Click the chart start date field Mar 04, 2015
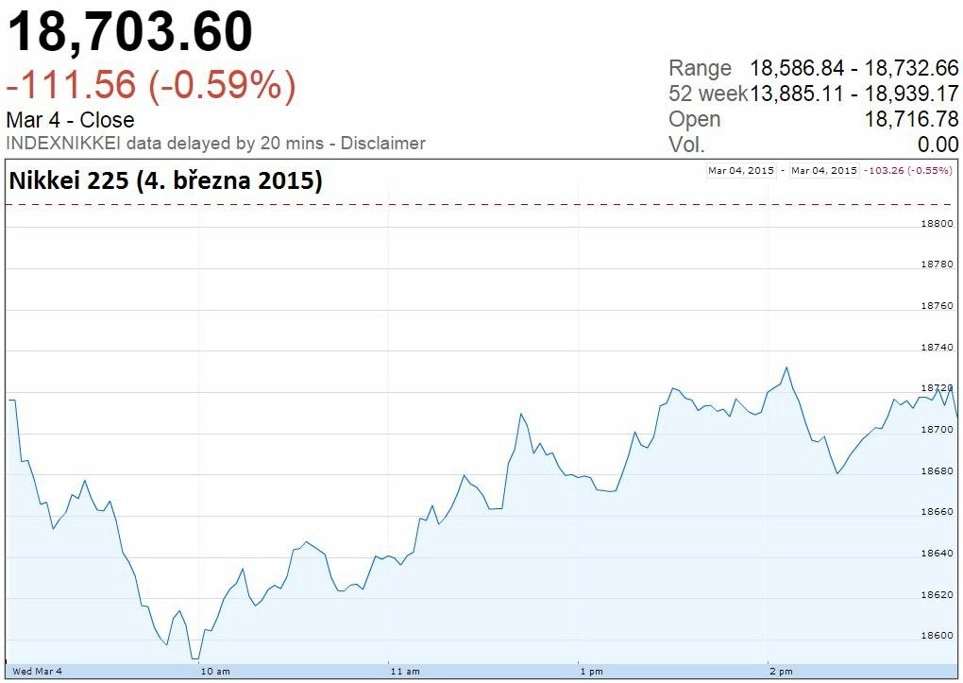Viewport: 963px width, 683px height. coord(741,170)
